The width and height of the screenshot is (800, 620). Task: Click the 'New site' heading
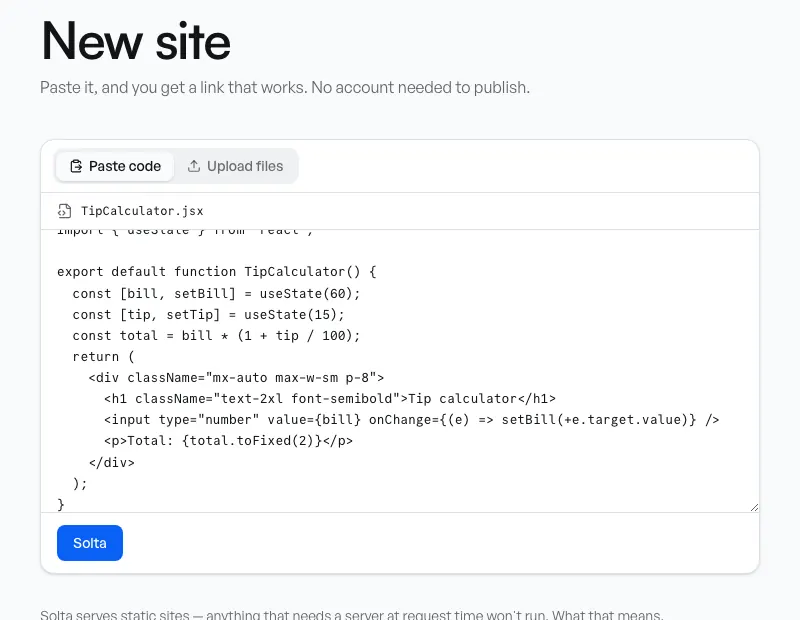[x=136, y=42]
